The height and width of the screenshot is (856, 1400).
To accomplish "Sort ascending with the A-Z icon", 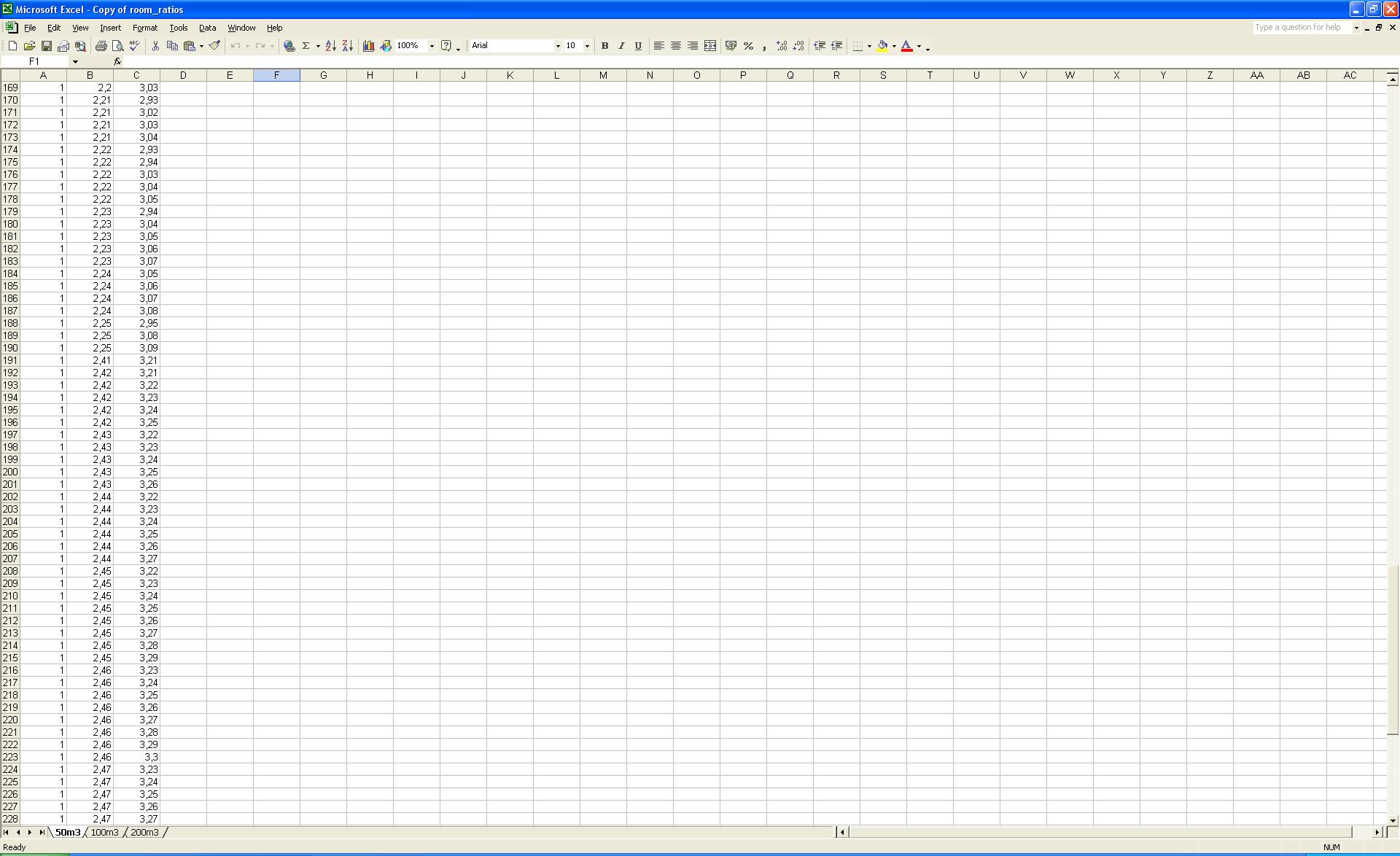I will coord(330,46).
